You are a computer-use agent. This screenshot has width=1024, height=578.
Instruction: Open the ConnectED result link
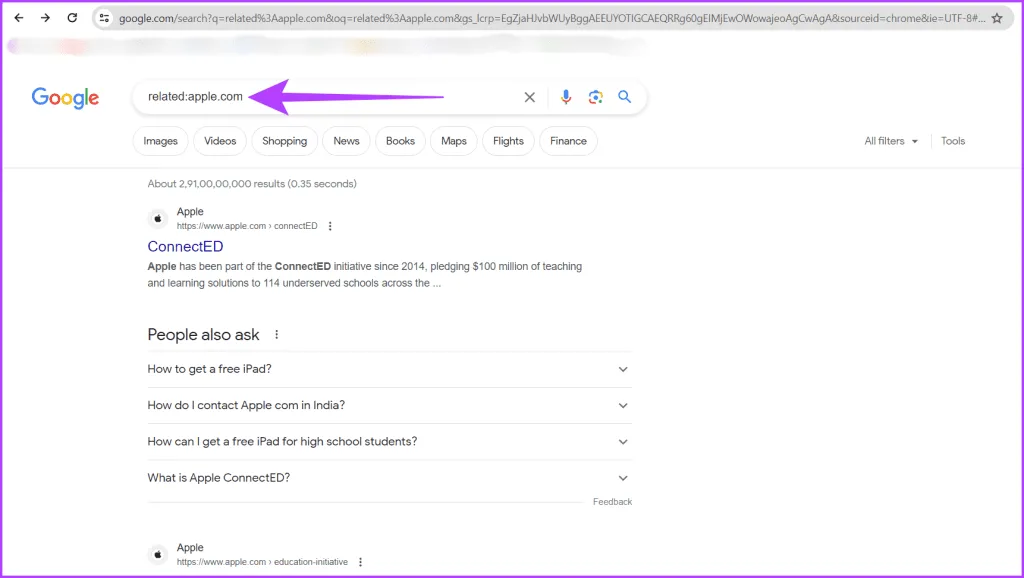point(185,246)
